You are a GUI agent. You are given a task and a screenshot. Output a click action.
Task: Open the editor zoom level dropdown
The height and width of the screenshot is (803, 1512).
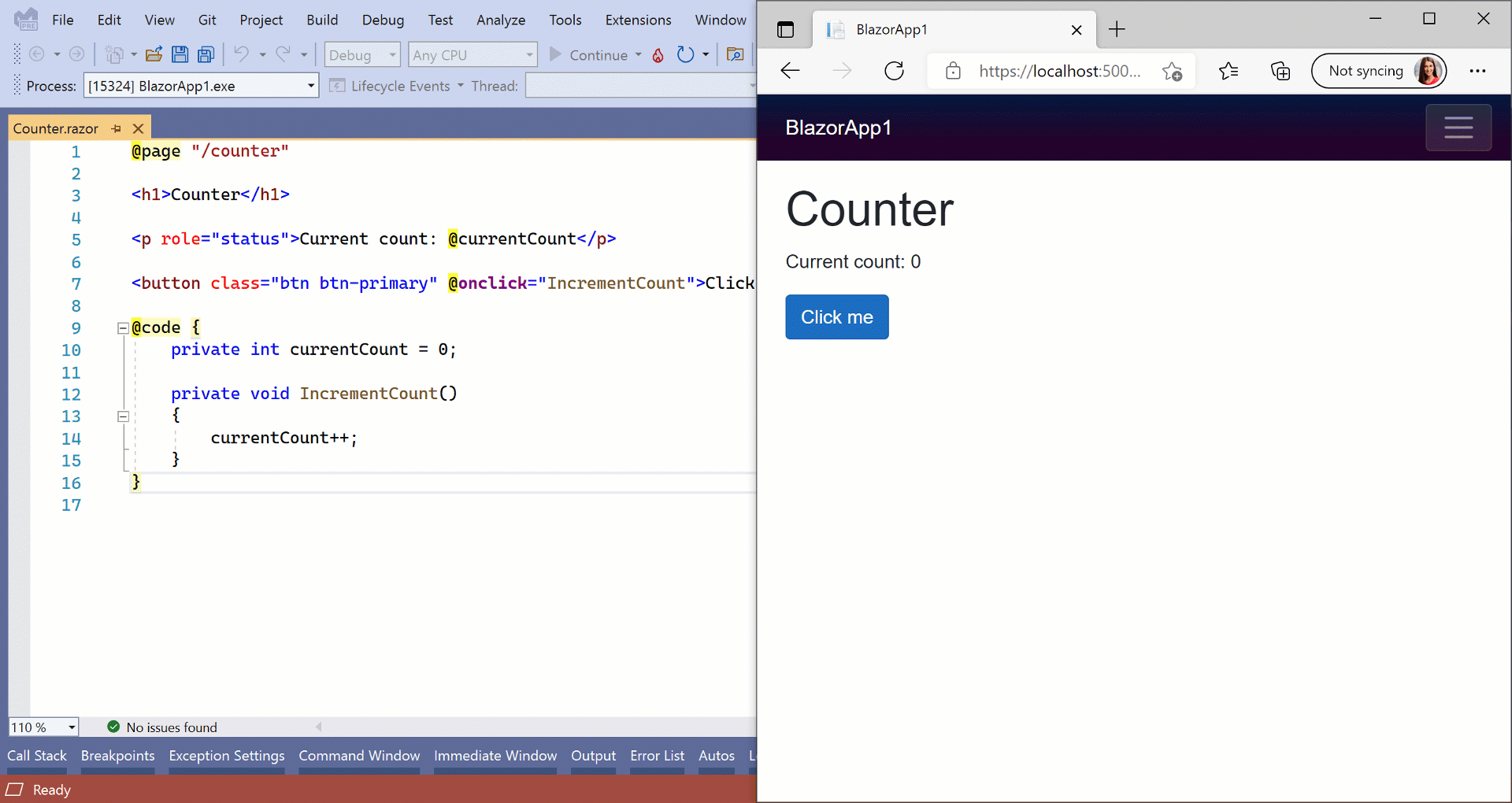pyautogui.click(x=71, y=727)
